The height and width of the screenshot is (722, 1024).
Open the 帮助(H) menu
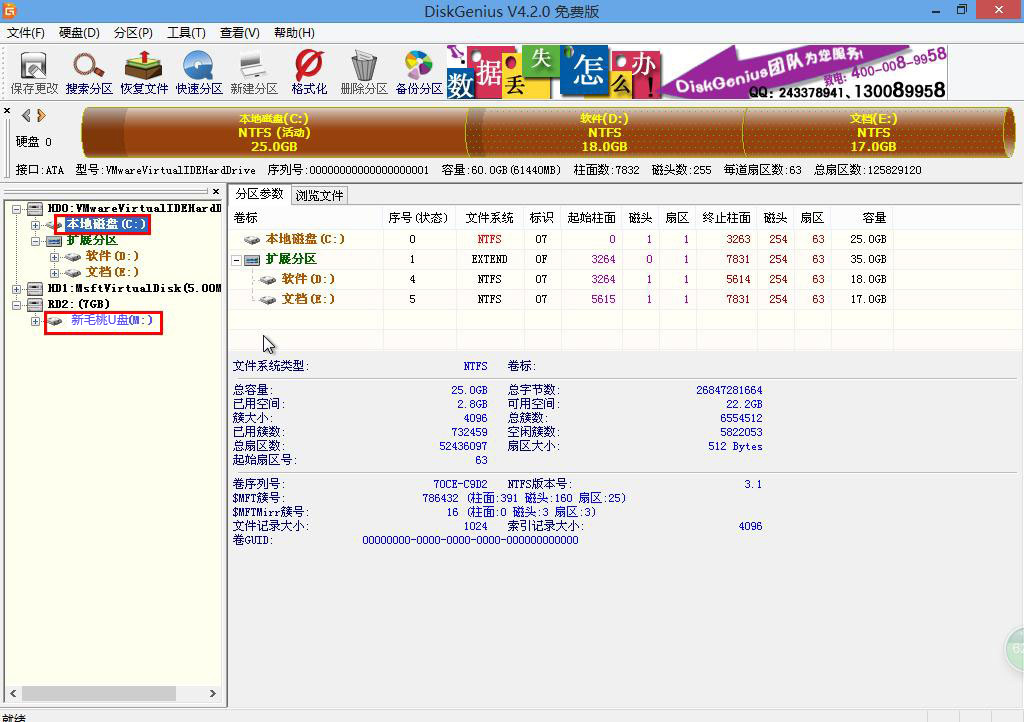[x=294, y=33]
